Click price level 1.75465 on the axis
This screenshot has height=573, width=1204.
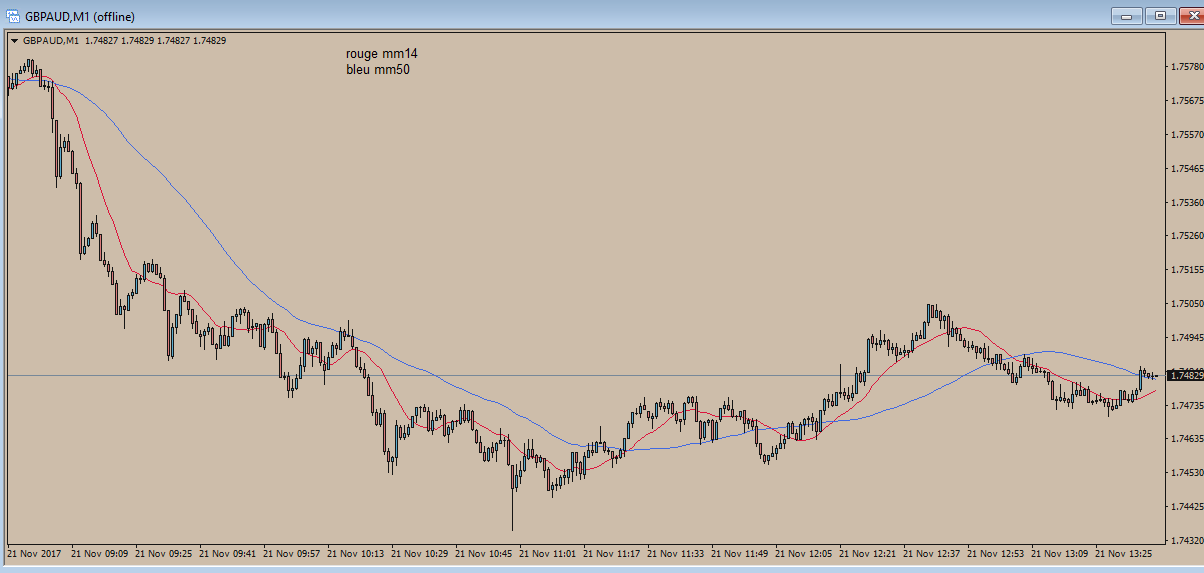1185,169
